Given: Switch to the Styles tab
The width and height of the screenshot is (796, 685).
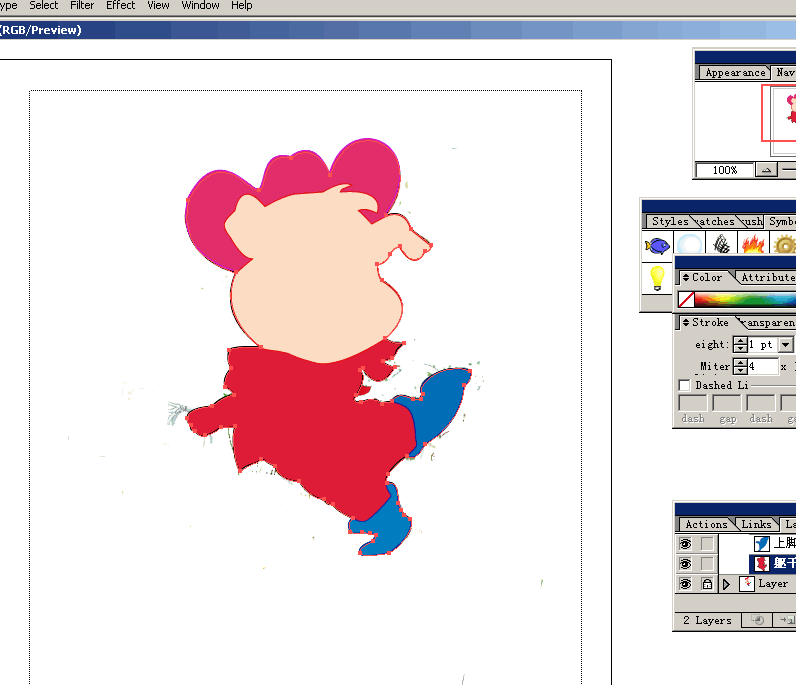Looking at the screenshot, I should 670,221.
